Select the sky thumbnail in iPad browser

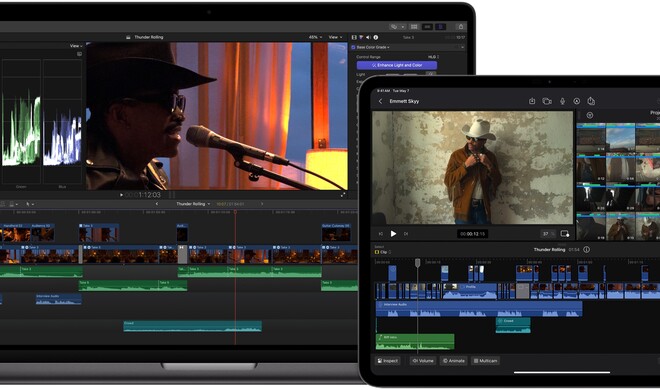coord(620,138)
